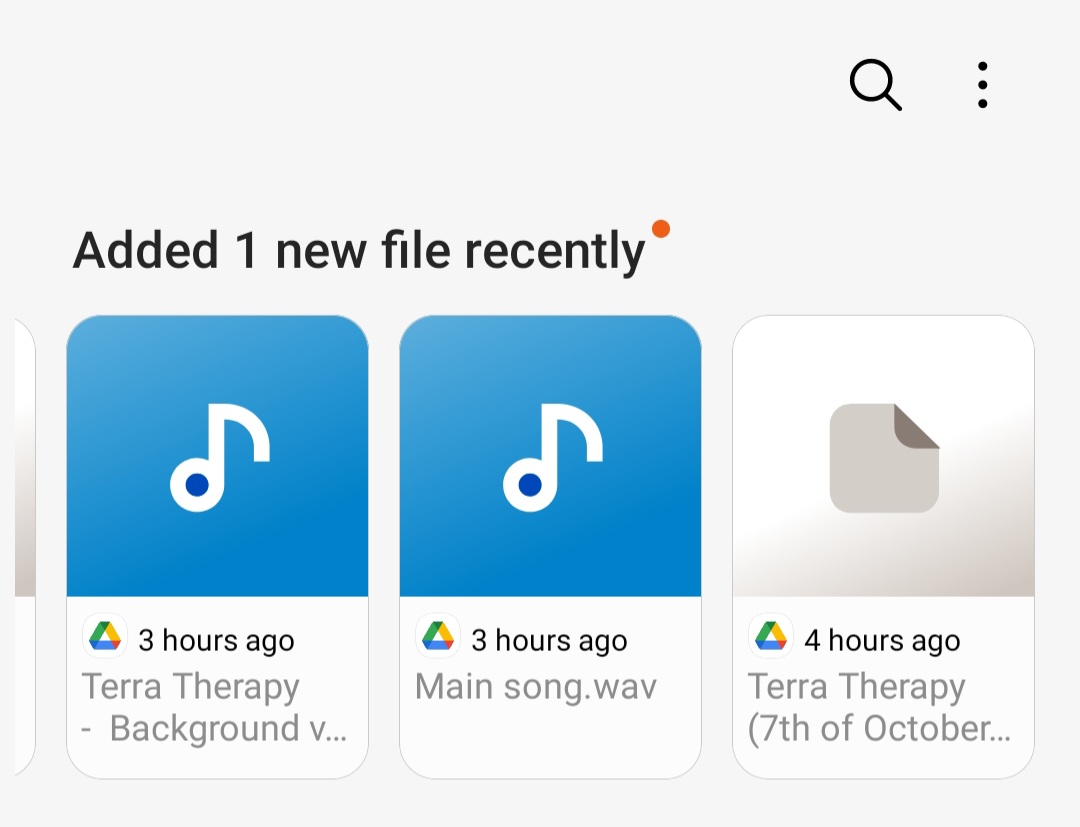Select '3 hours ago' on Terra Therapy Background card
This screenshot has height=827, width=1080.
(x=216, y=641)
